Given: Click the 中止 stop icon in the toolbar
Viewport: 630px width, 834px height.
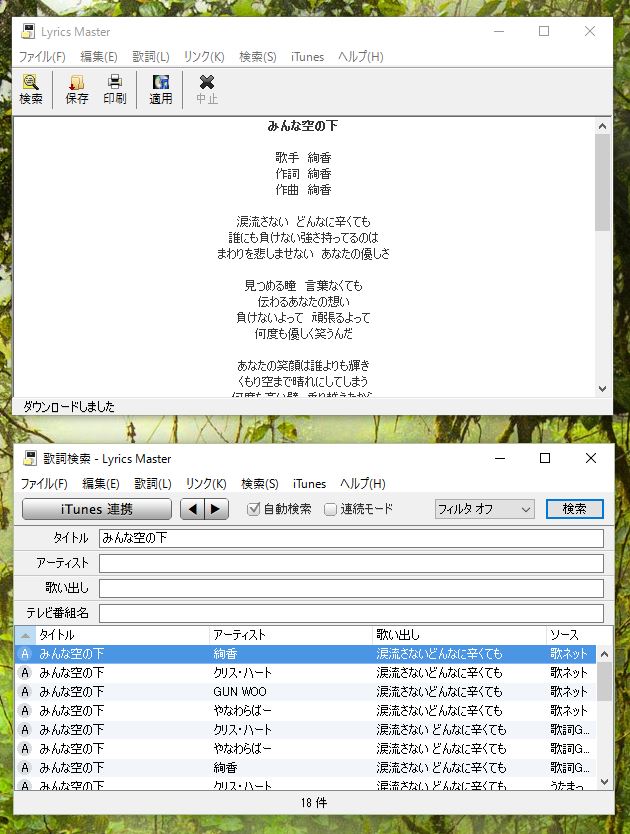Looking at the screenshot, I should pos(206,89).
